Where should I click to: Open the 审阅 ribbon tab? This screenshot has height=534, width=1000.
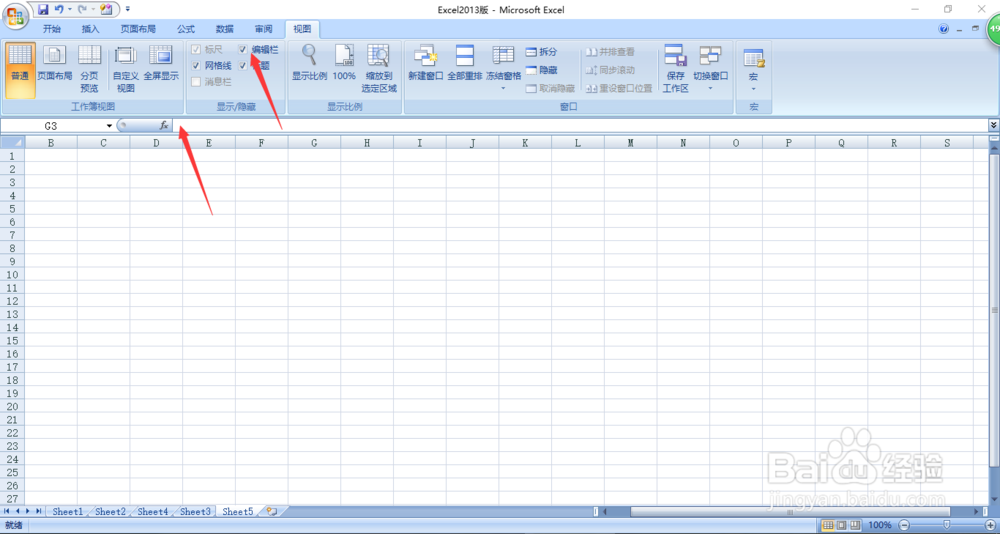pos(263,29)
